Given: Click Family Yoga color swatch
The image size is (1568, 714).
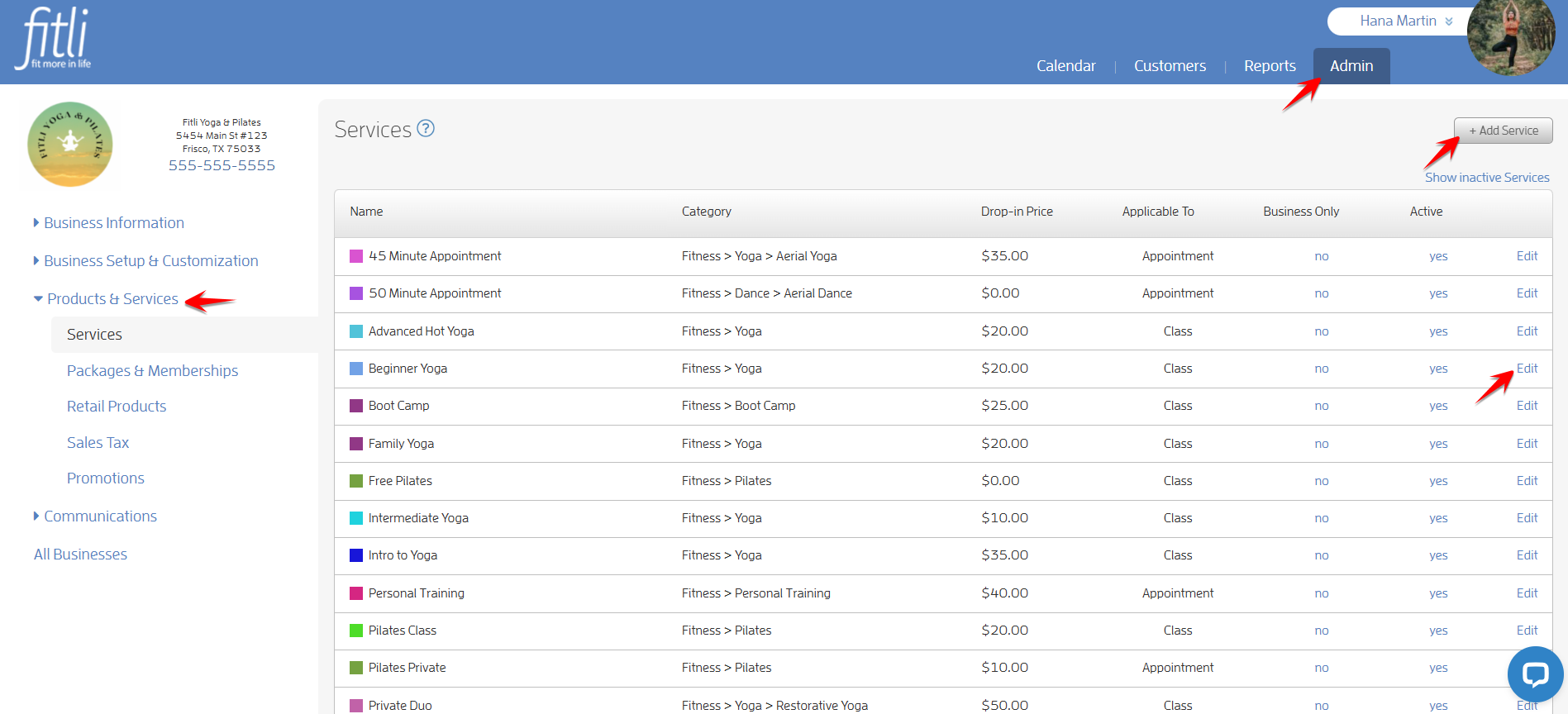Looking at the screenshot, I should tap(356, 444).
